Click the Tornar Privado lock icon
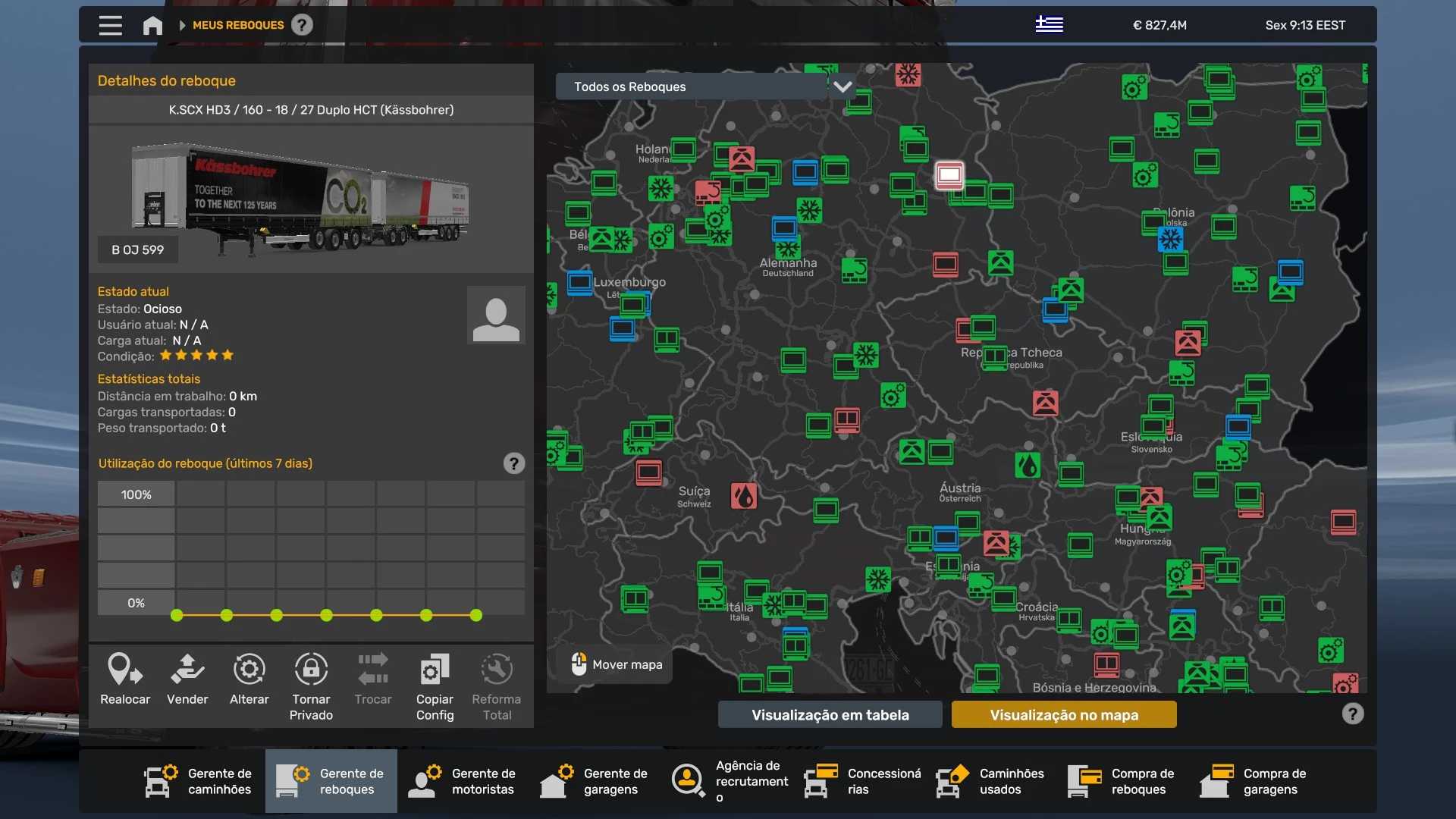Screen dimensions: 1456x819 (x=311, y=670)
